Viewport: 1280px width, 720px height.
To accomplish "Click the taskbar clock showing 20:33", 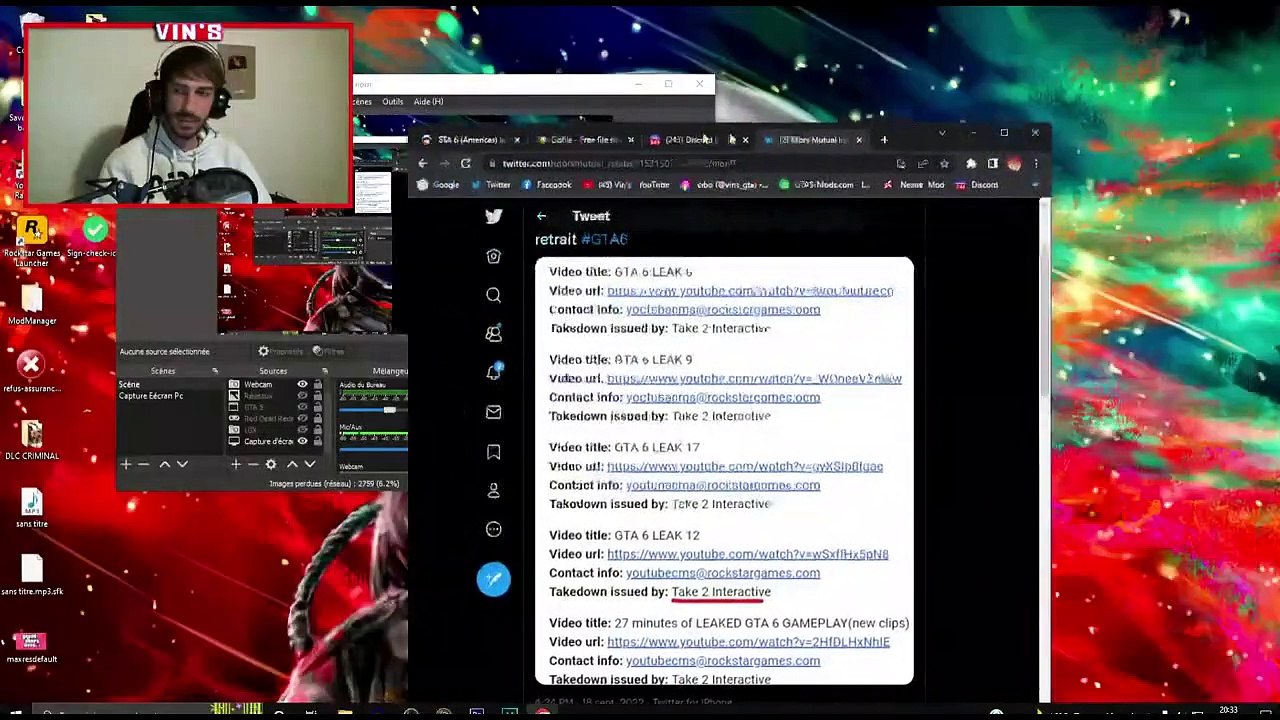I will 1228,711.
